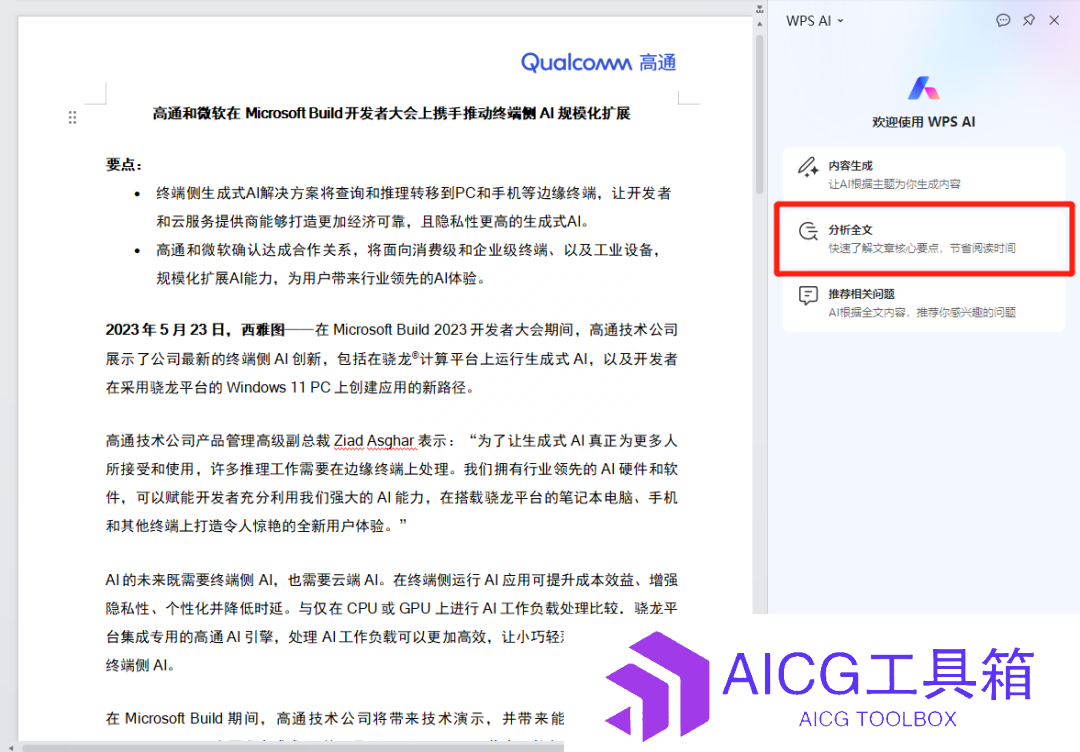Click the line starting with 和其他终端上打造令人惊艳
Image resolution: width=1080 pixels, height=752 pixels.
tap(256, 526)
